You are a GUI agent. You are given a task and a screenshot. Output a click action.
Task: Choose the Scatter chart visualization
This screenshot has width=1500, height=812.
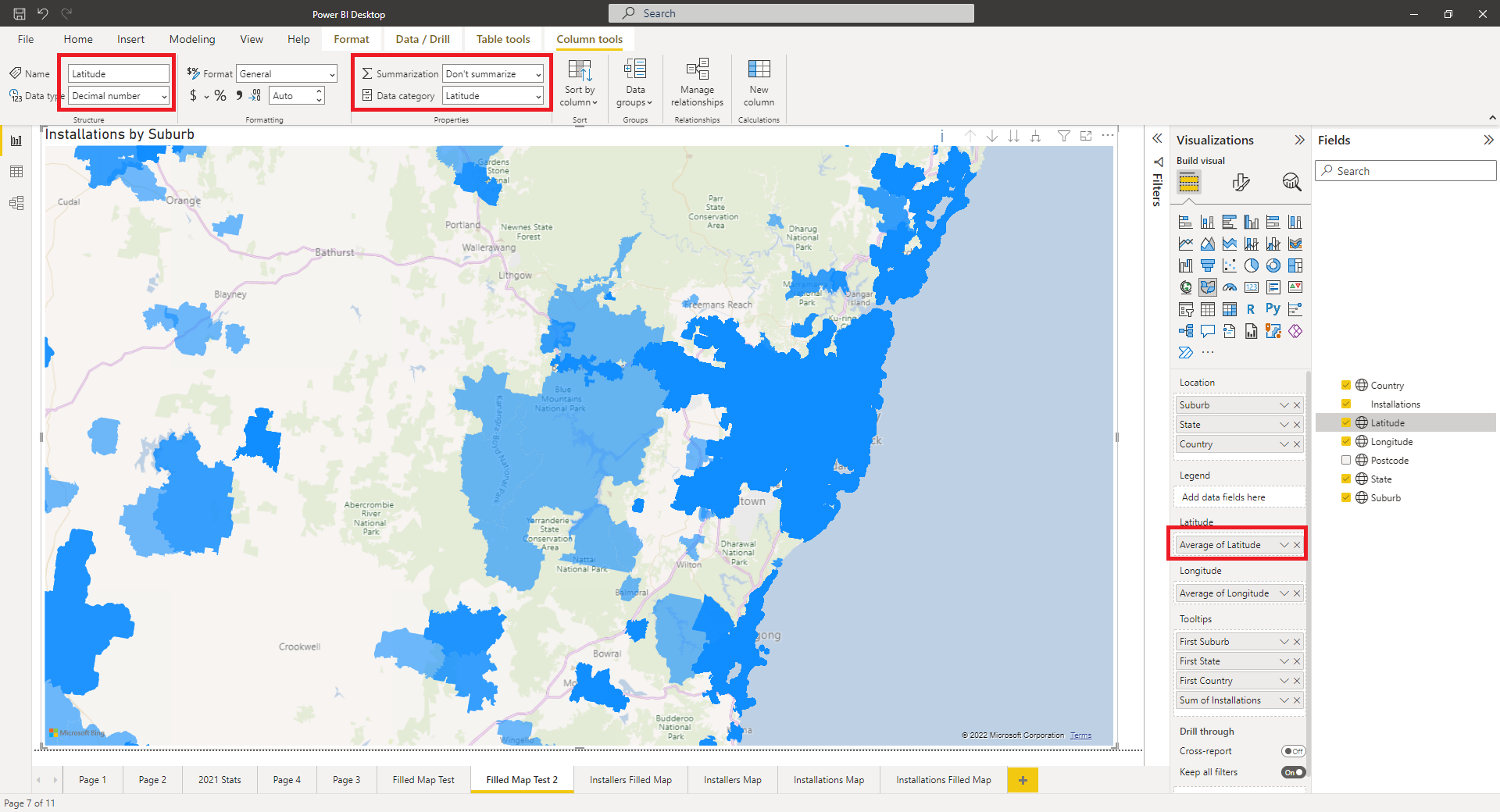click(1230, 265)
